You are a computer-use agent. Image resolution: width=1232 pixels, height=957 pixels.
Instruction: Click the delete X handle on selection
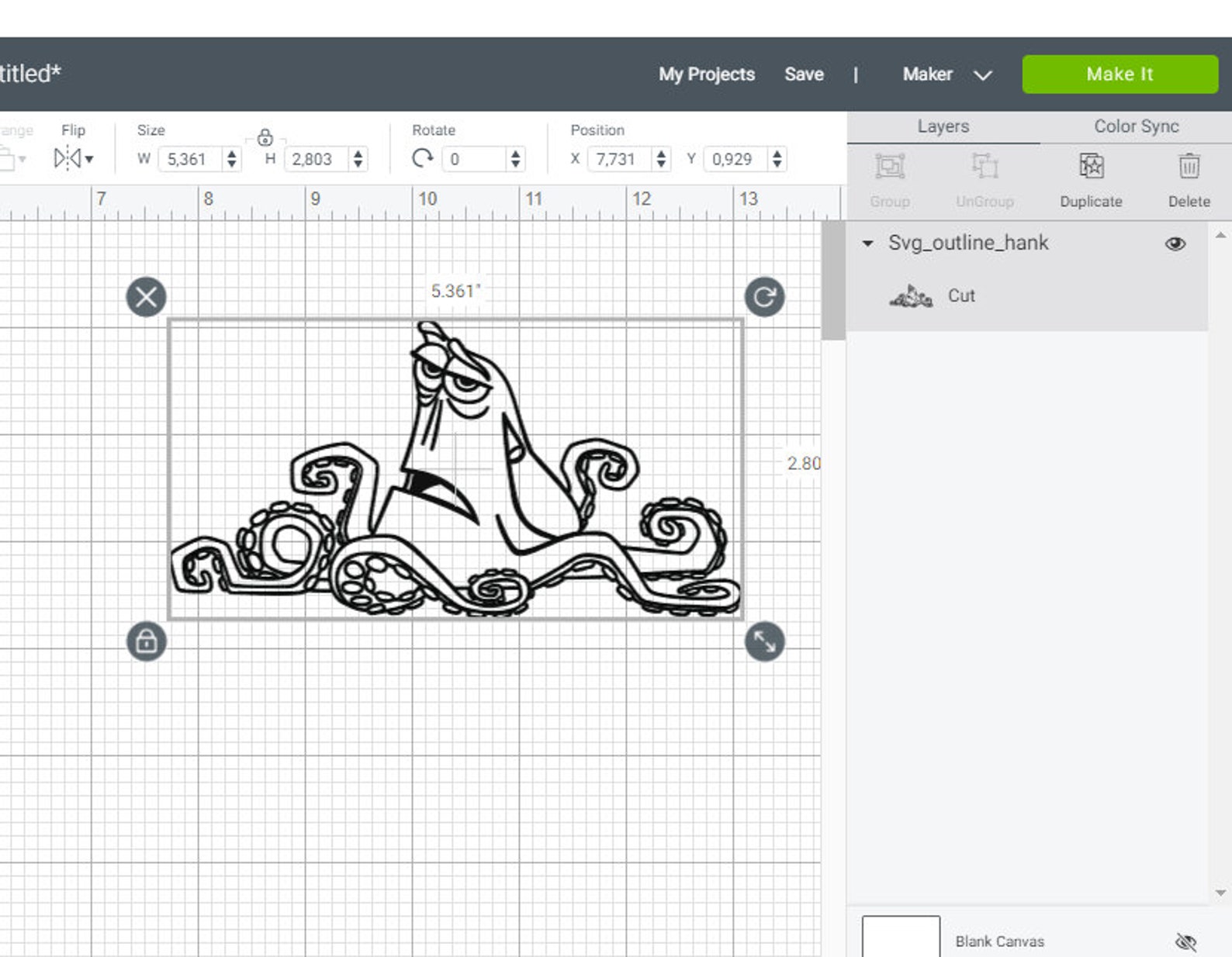(146, 297)
